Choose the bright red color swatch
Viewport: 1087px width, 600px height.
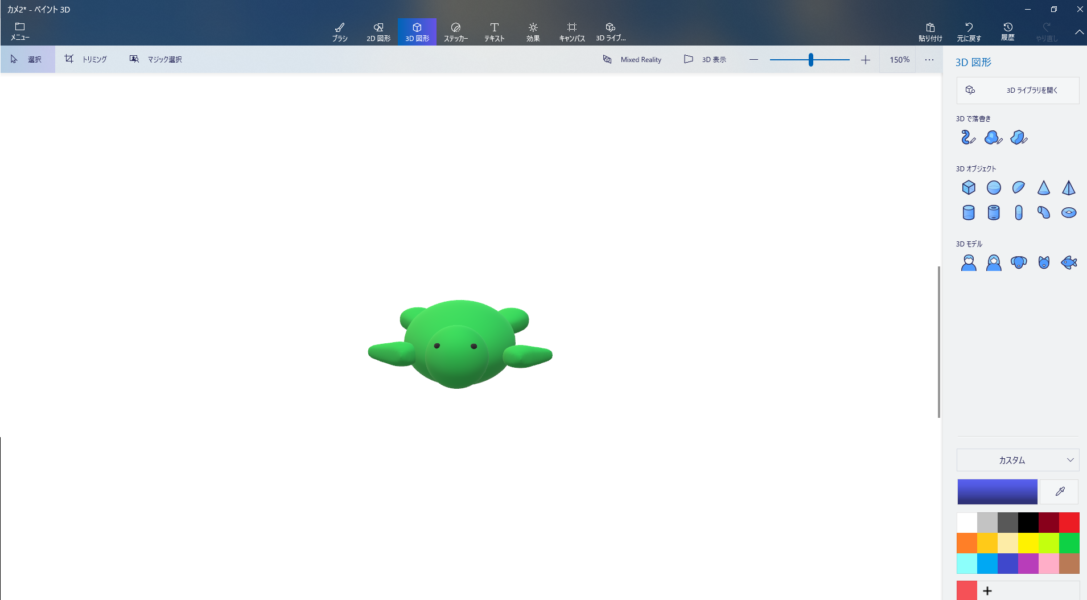point(1069,522)
